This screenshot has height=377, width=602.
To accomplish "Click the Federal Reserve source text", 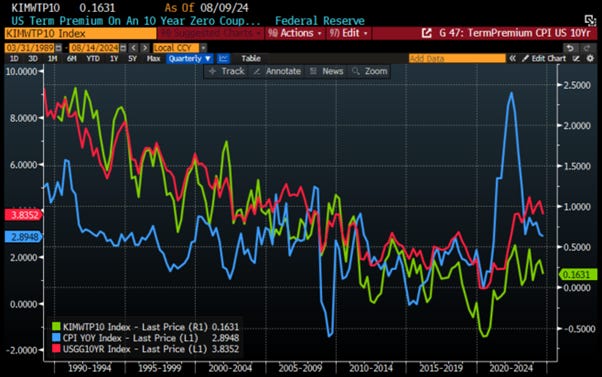I will tap(320, 20).
